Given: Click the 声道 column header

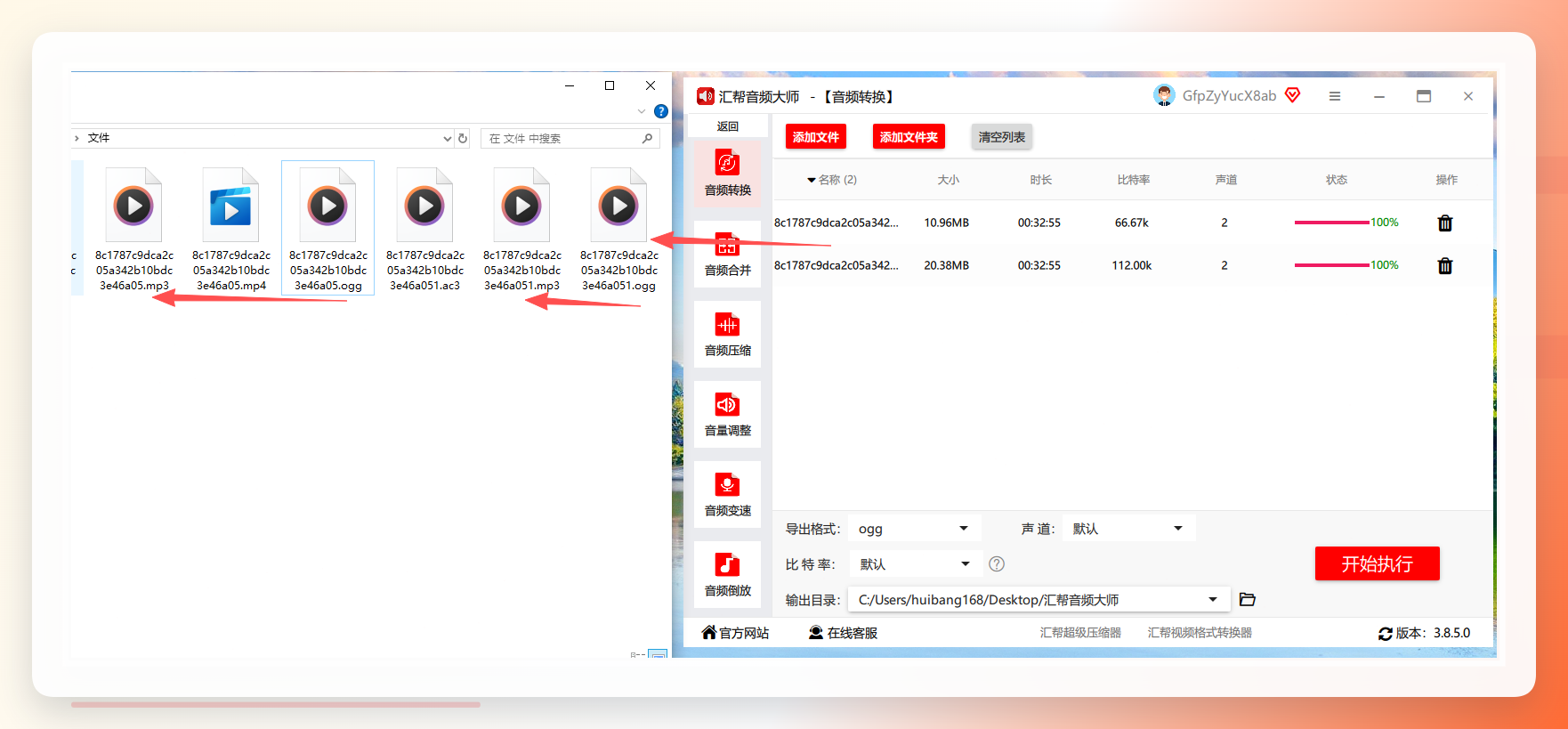Looking at the screenshot, I should click(1226, 180).
